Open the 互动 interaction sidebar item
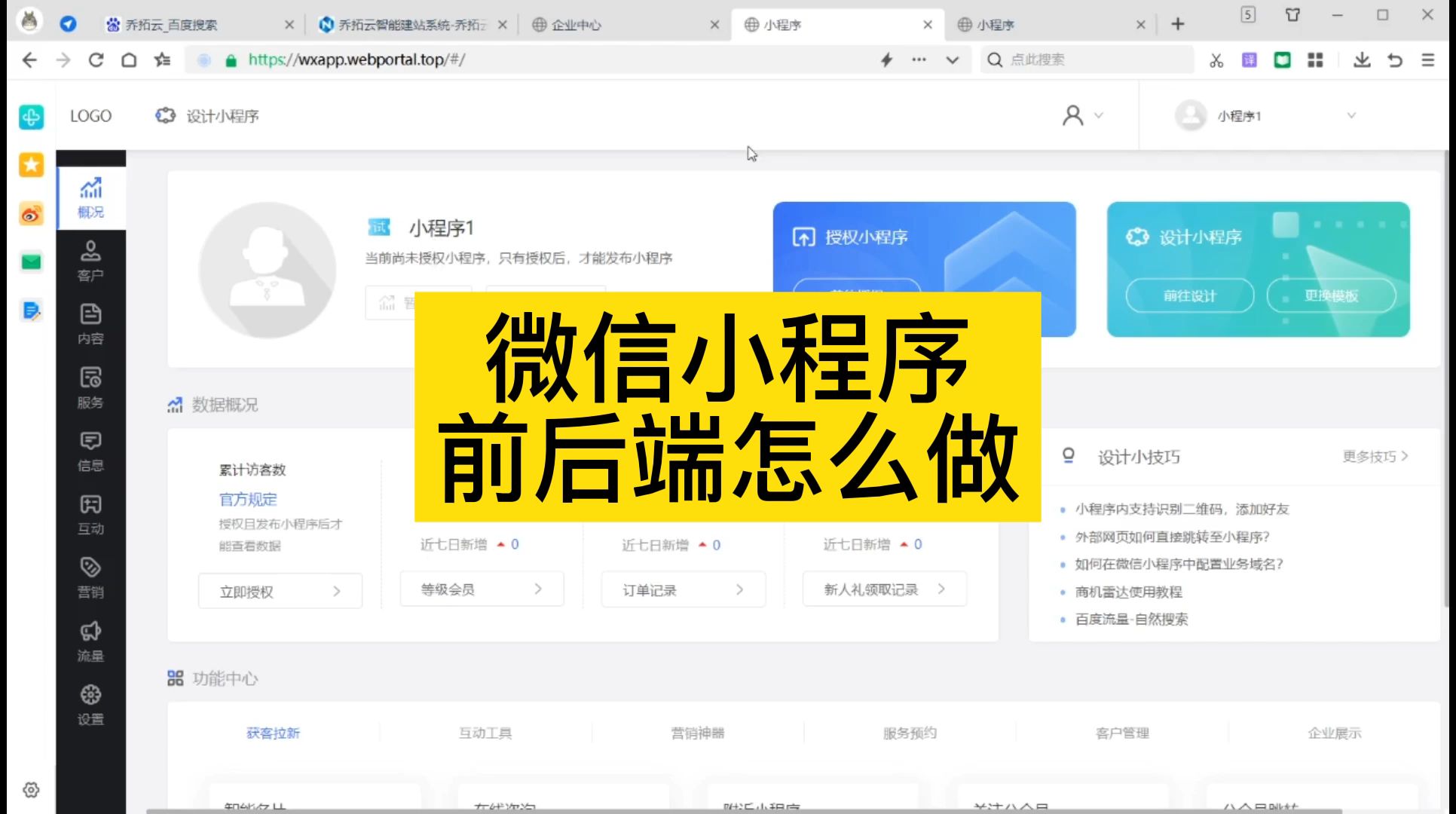1456x814 pixels. pyautogui.click(x=90, y=515)
